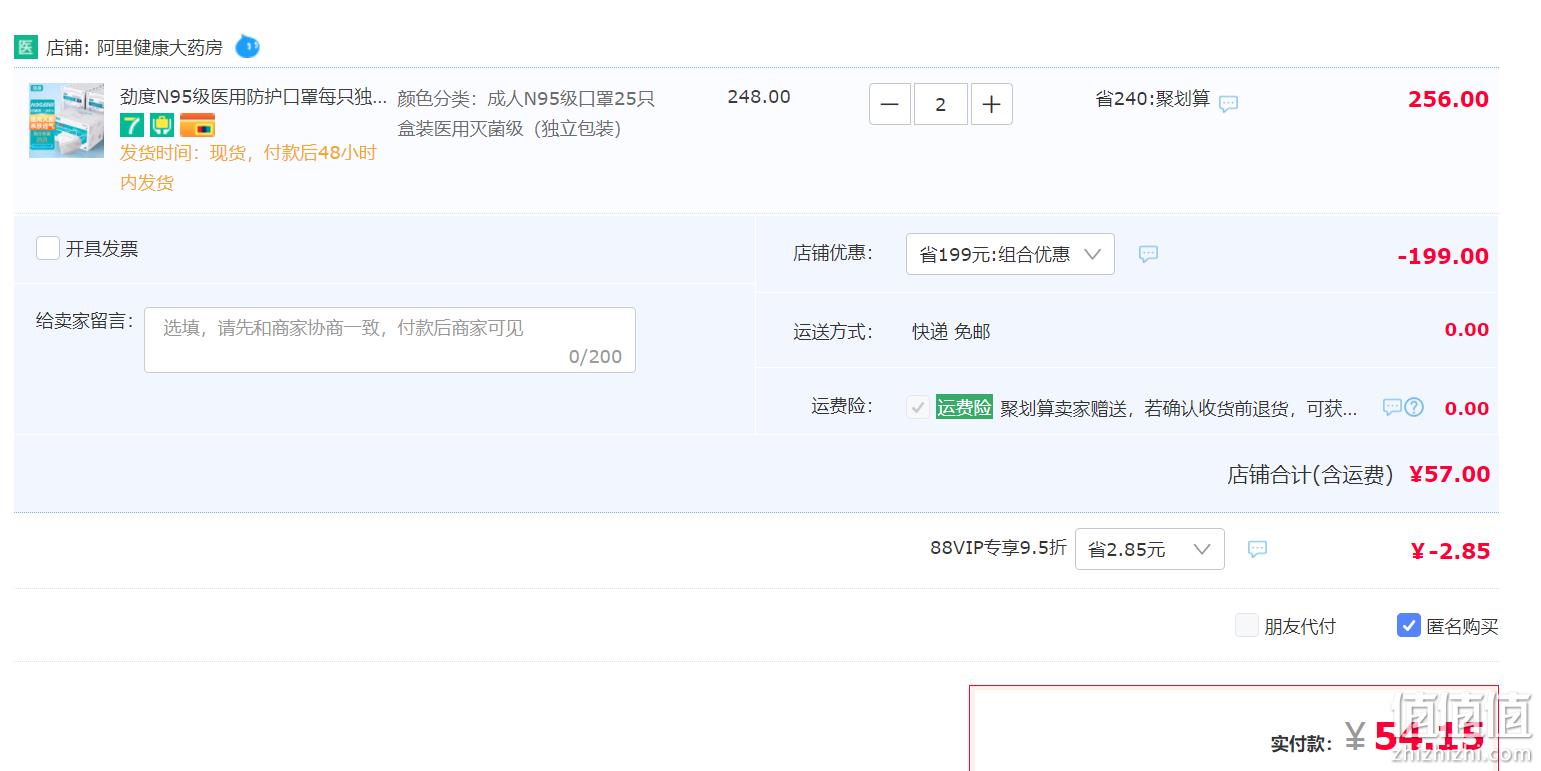Toggle the 运费险 shipping insurance checkbox
The width and height of the screenshot is (1541, 771).
pos(917,407)
